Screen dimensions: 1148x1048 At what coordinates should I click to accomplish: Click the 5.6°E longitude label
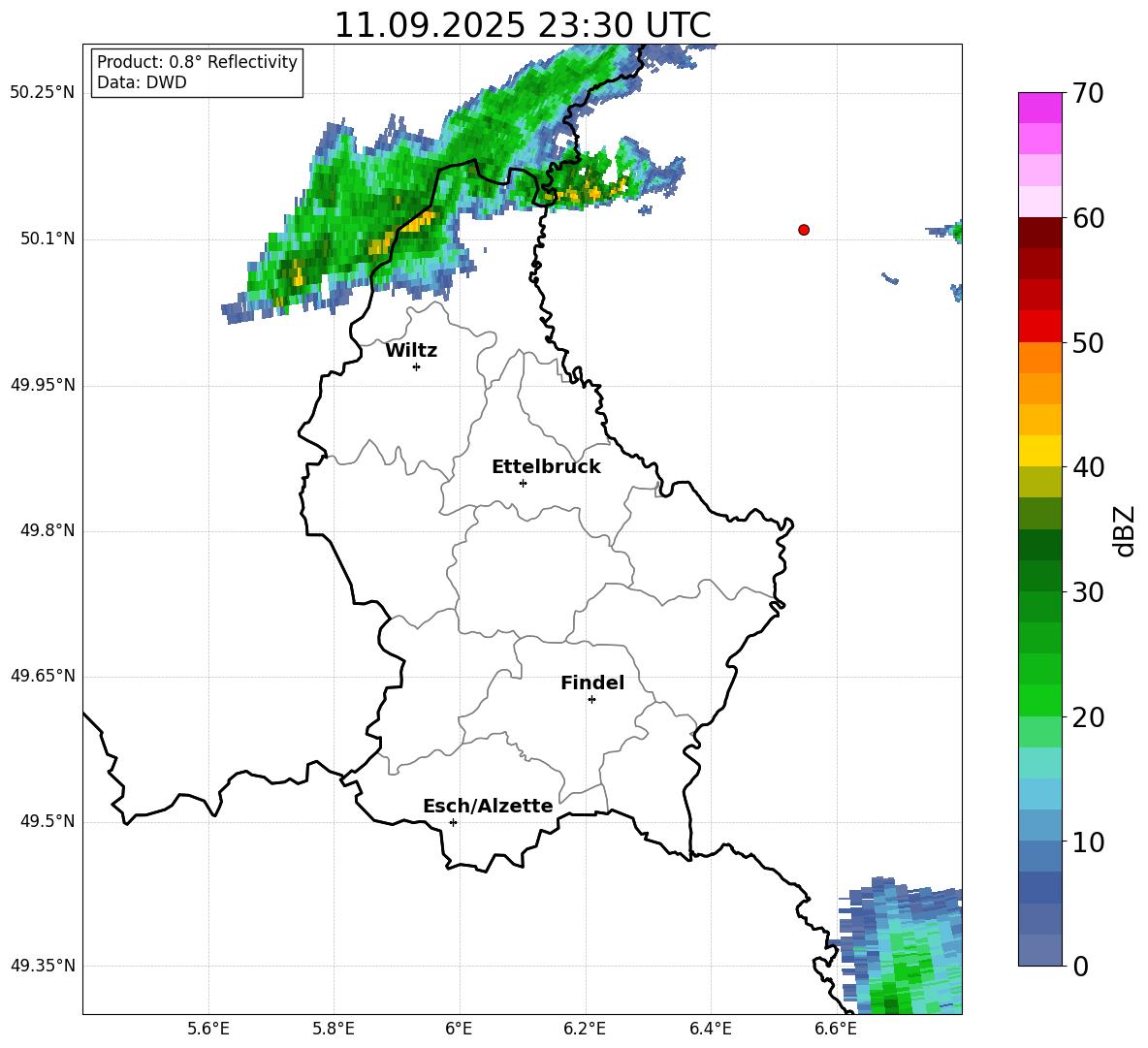(208, 1029)
